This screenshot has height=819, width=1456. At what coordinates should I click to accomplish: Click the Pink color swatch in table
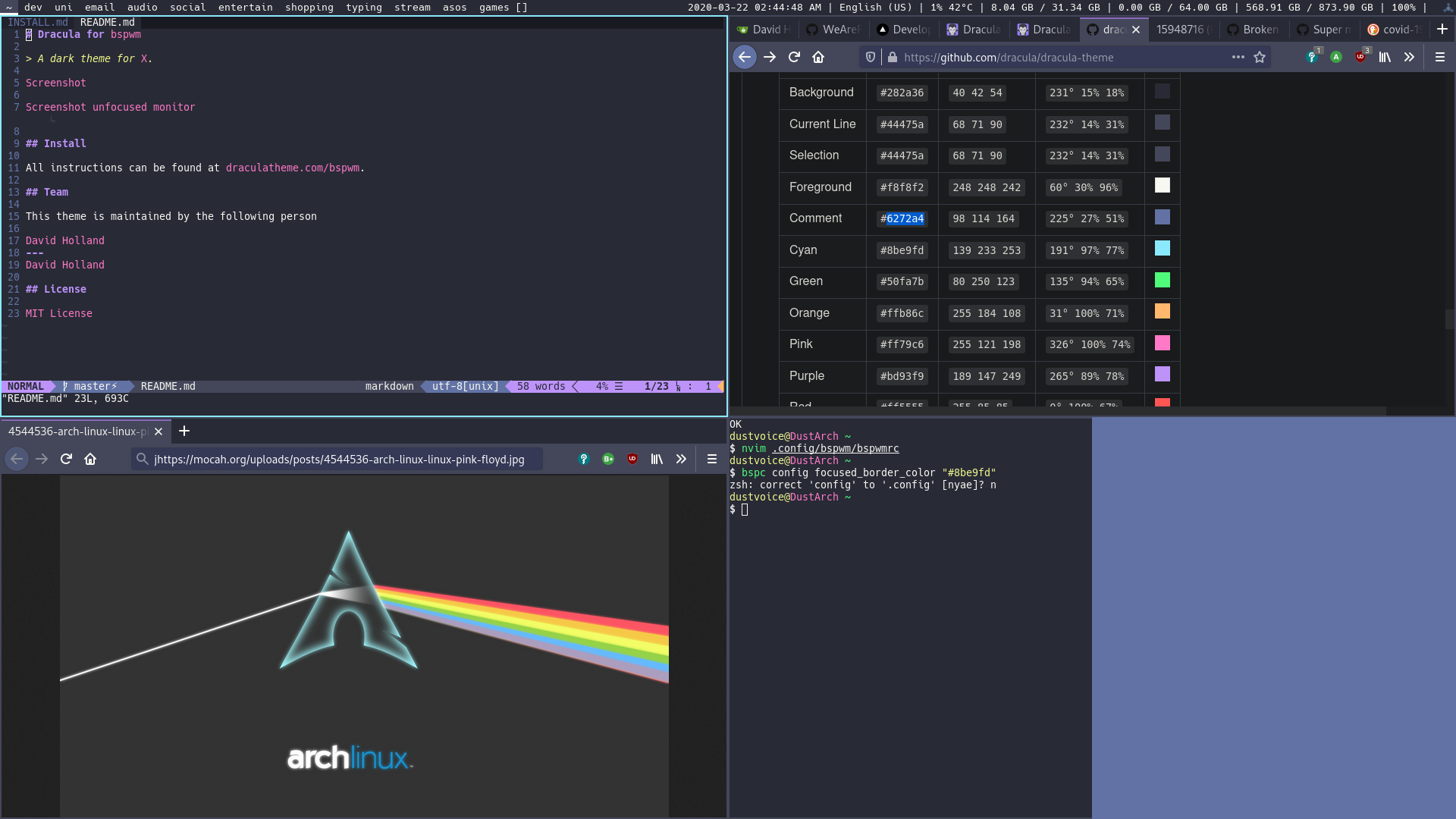tap(1162, 344)
